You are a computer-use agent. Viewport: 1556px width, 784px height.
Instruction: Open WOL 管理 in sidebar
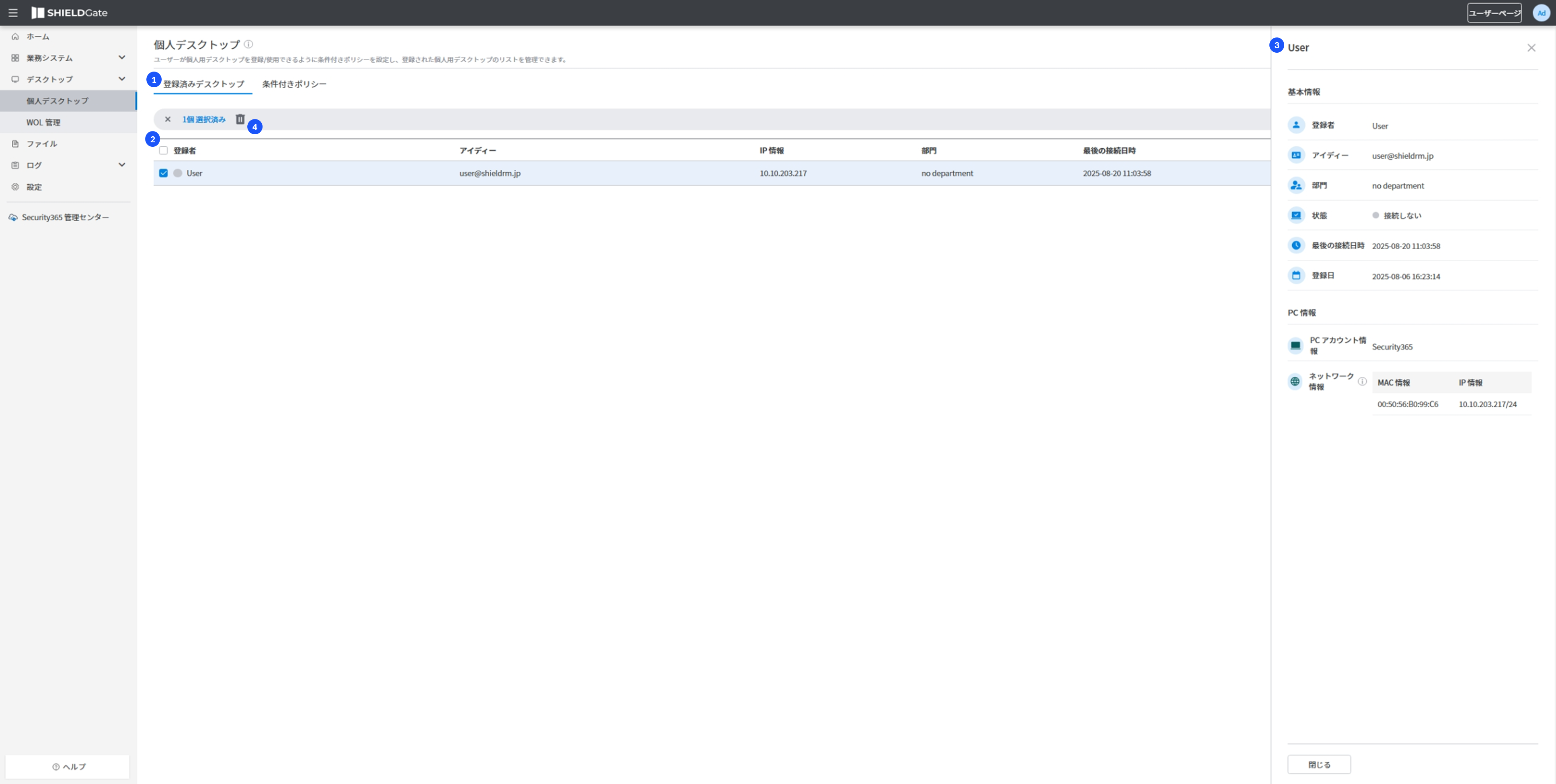click(x=68, y=122)
